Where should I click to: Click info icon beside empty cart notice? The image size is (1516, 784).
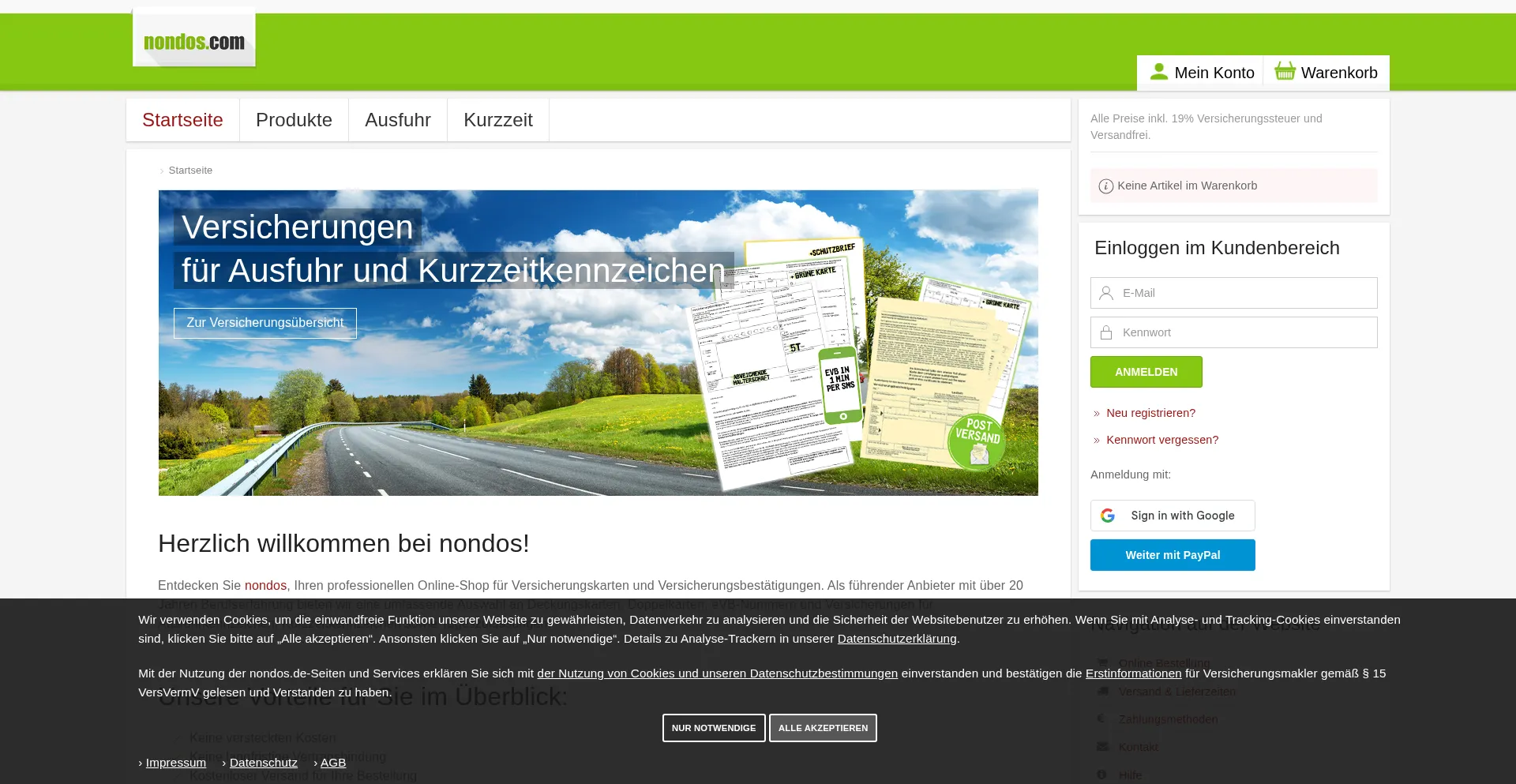pos(1105,186)
